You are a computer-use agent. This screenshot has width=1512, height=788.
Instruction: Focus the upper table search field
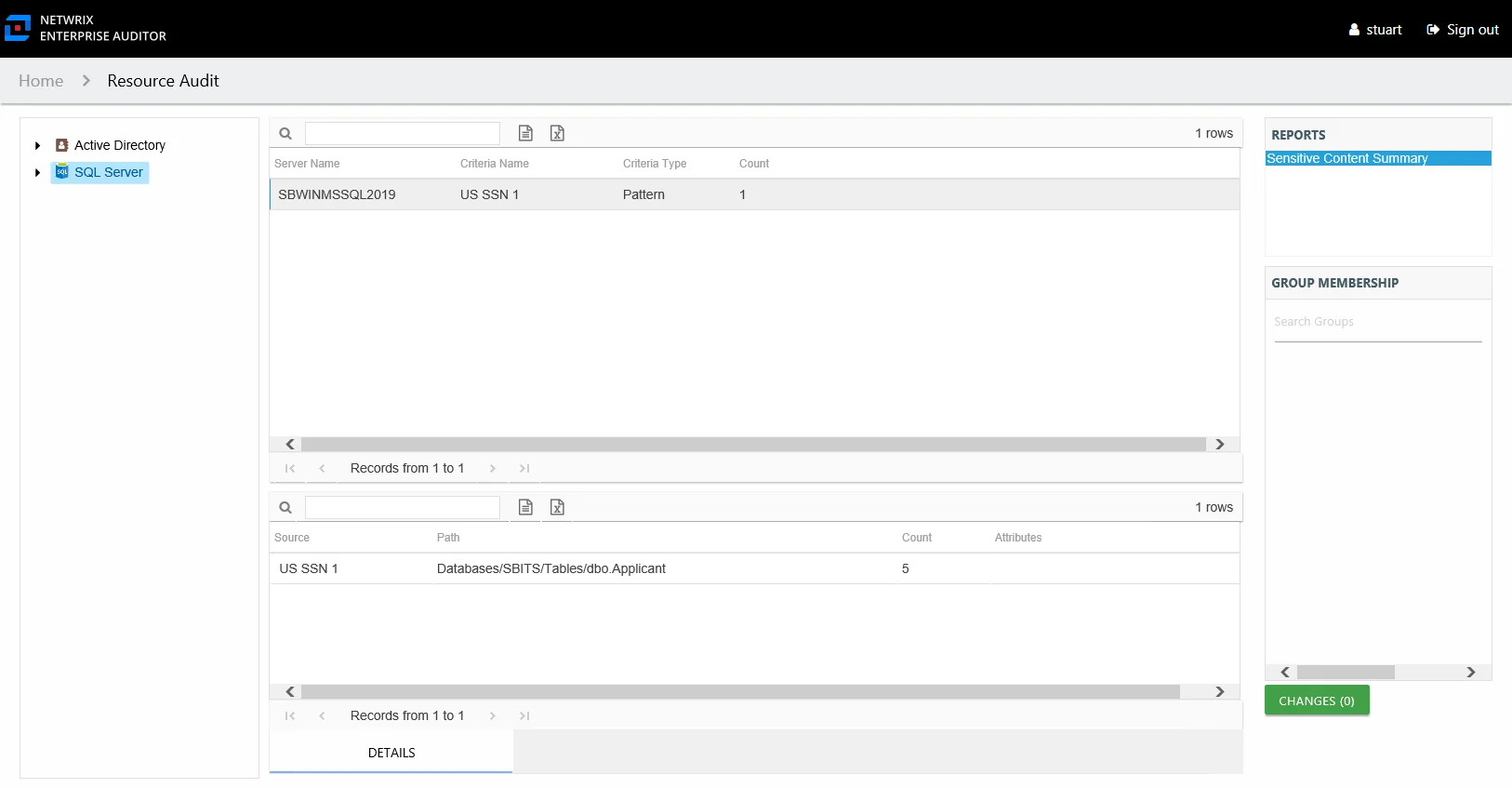(x=403, y=133)
